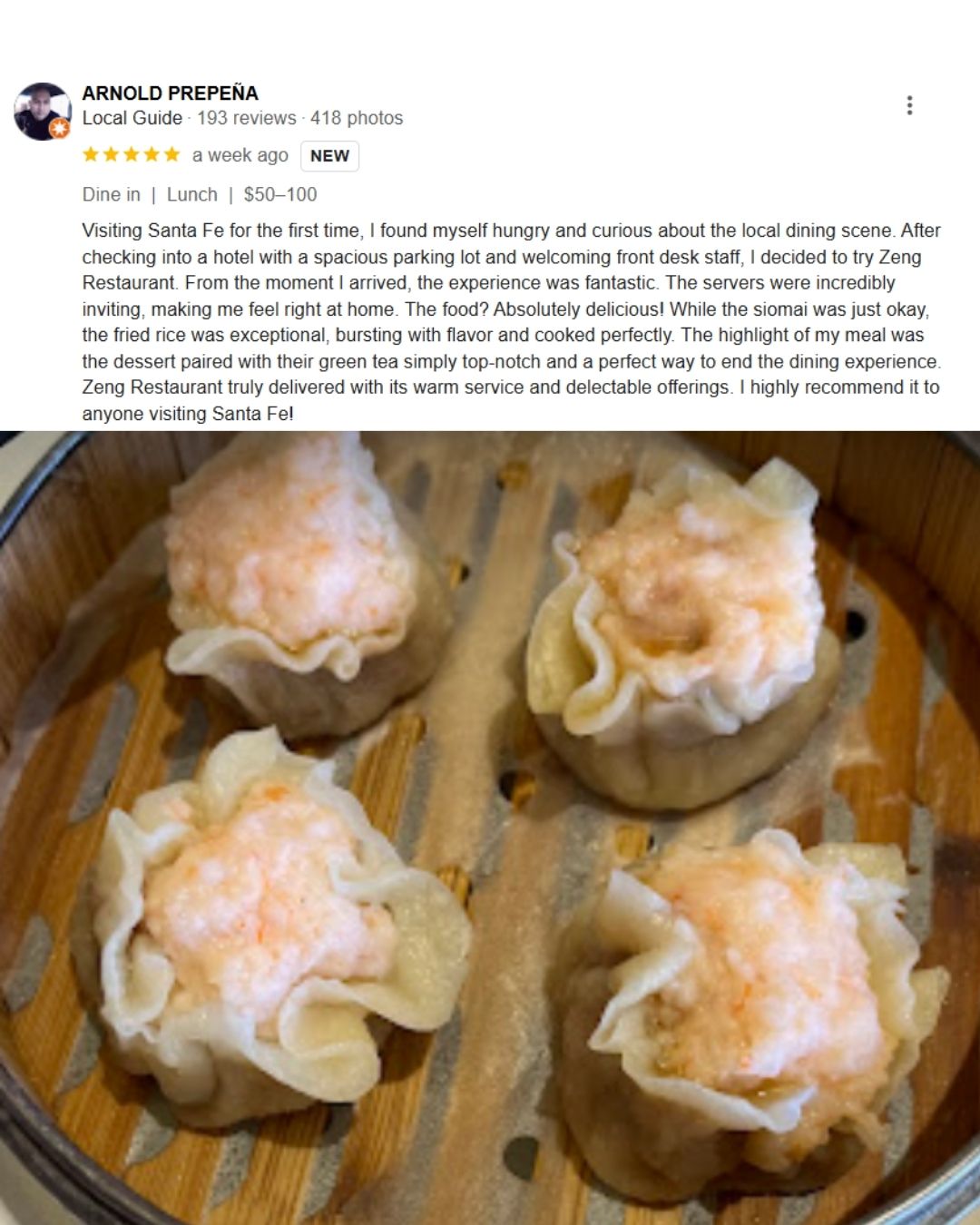
Task: Click the Local Guide label
Action: coord(132,118)
